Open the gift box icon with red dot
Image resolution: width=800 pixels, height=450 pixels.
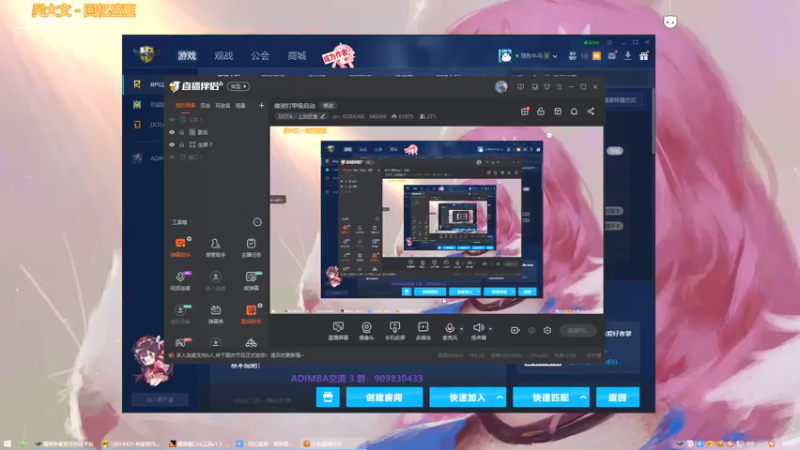[x=524, y=111]
